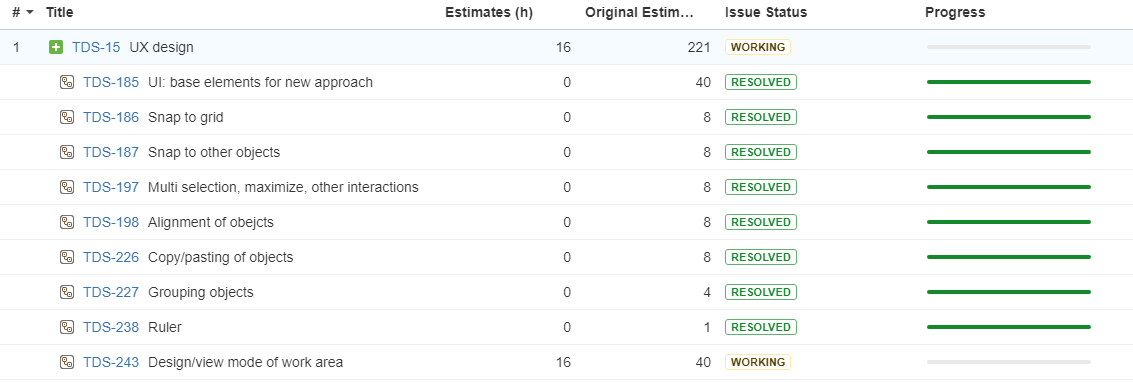Select the 'Snap to other objects' title

[x=214, y=152]
